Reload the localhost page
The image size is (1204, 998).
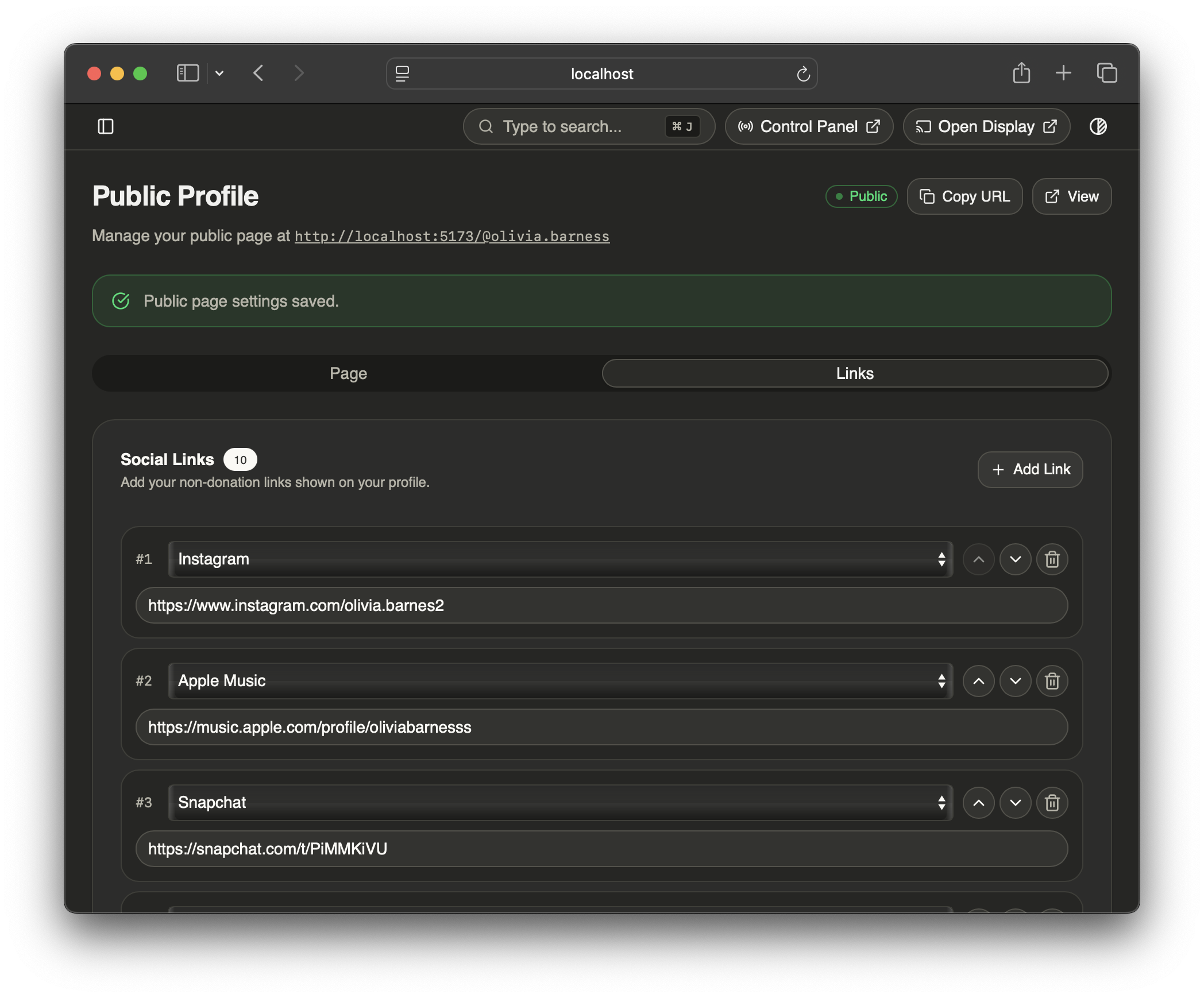pyautogui.click(x=803, y=74)
